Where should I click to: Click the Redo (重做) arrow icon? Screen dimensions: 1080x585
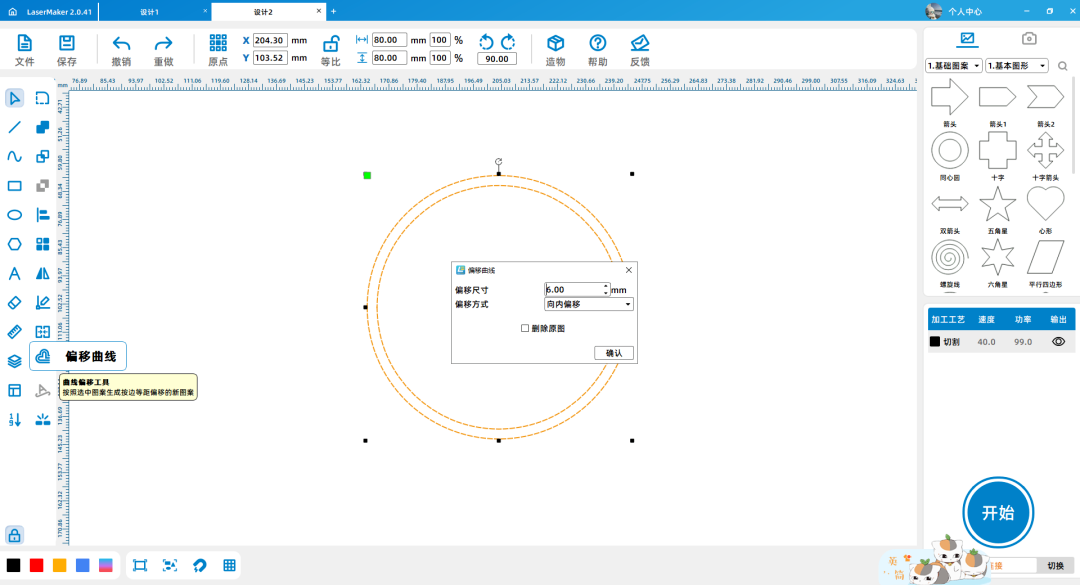[163, 43]
